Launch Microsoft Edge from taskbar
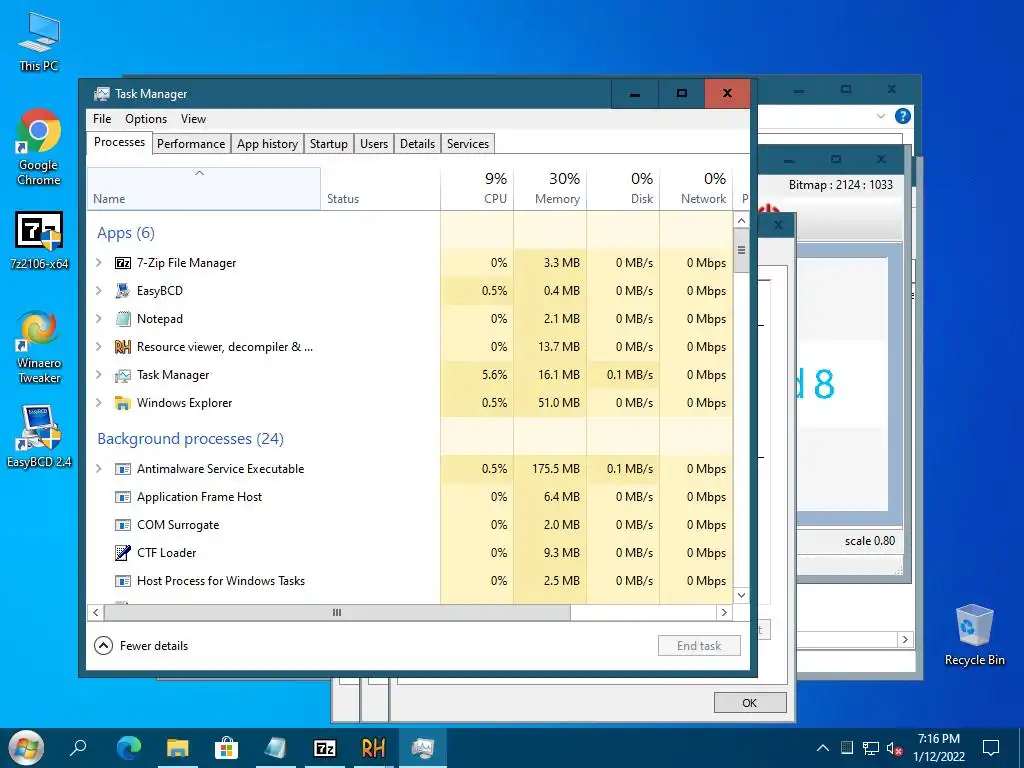Image resolution: width=1024 pixels, height=768 pixels. [x=129, y=748]
